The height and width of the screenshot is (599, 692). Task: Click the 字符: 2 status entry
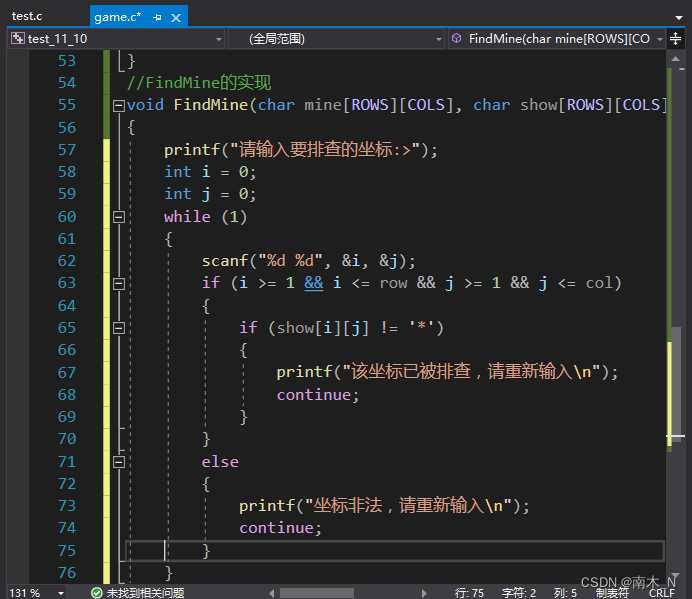pos(519,593)
